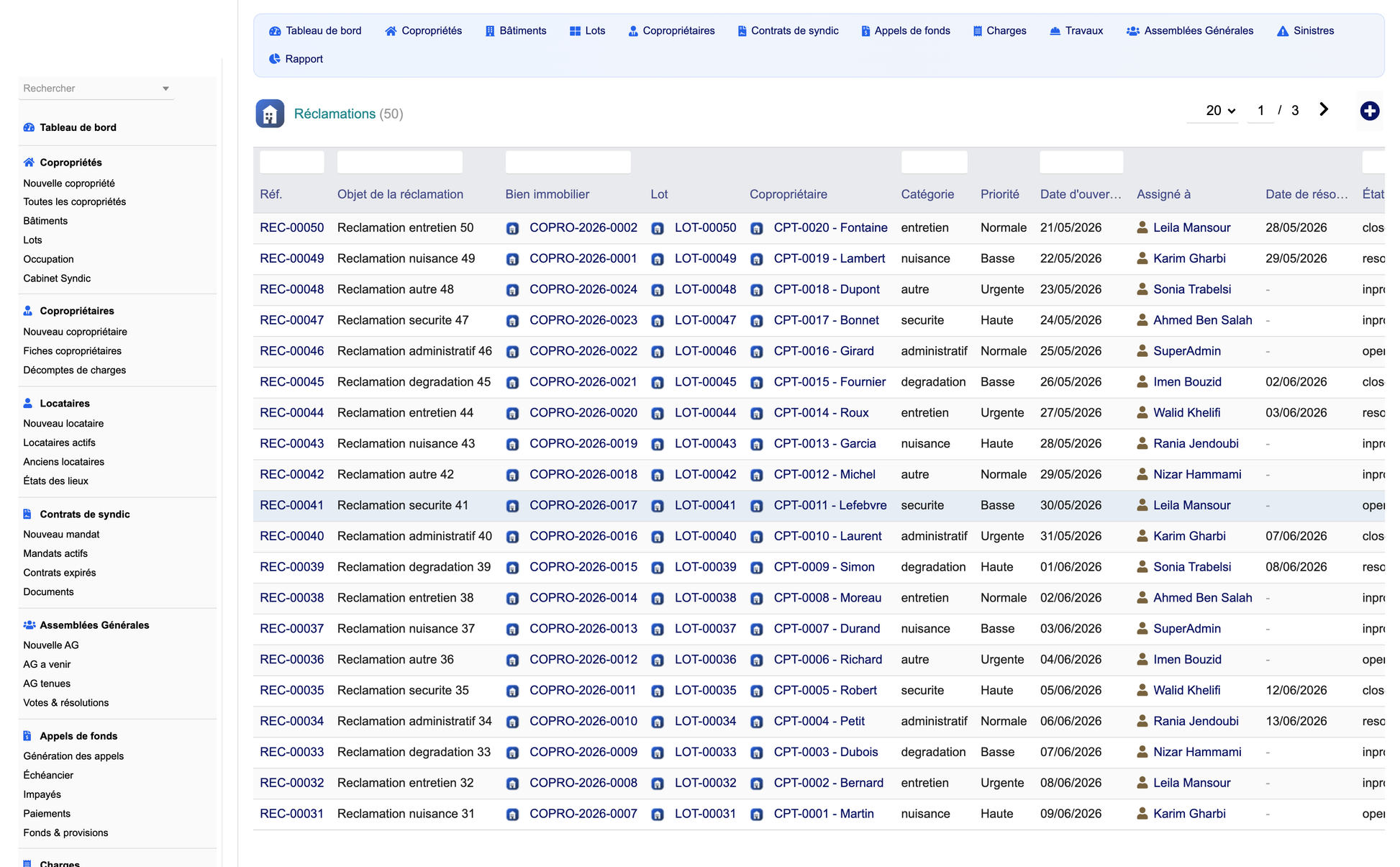Click Votes & résolutions in sidebar
The image size is (1400, 867).
(66, 703)
